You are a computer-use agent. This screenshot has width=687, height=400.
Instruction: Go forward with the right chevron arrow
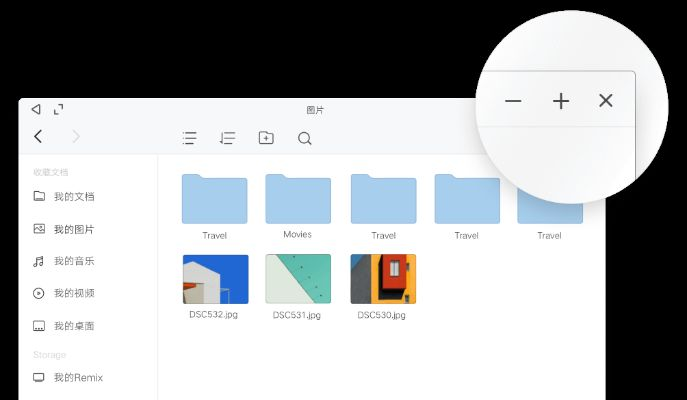[76, 137]
